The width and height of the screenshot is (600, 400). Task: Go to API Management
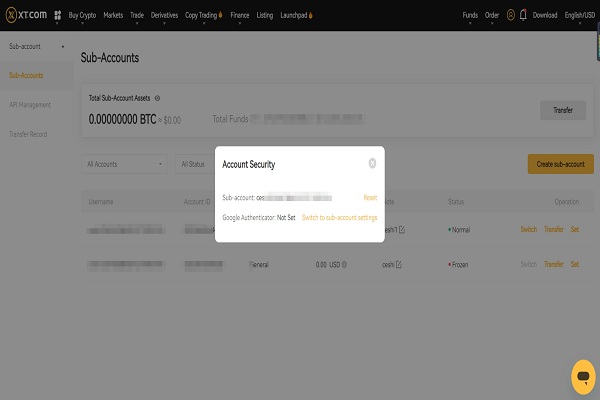point(30,105)
